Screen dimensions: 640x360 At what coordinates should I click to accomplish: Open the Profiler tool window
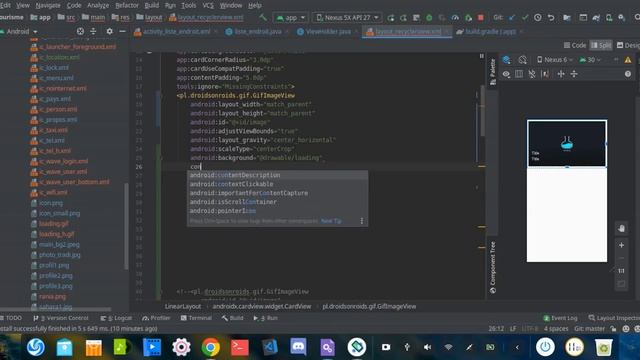(x=156, y=318)
